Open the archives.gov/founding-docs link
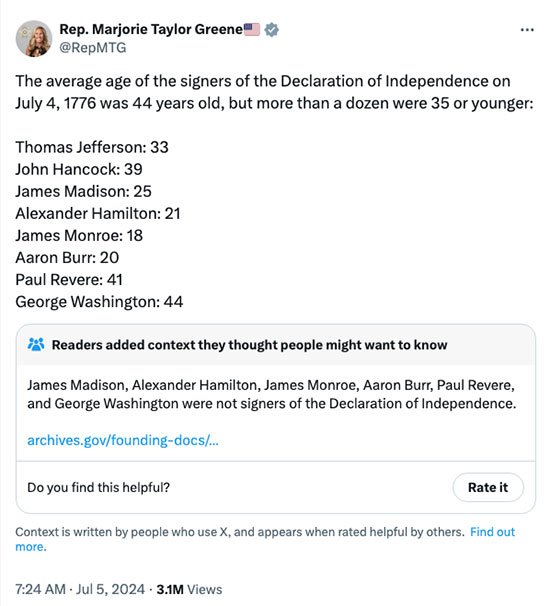The image size is (550, 606). [123, 440]
